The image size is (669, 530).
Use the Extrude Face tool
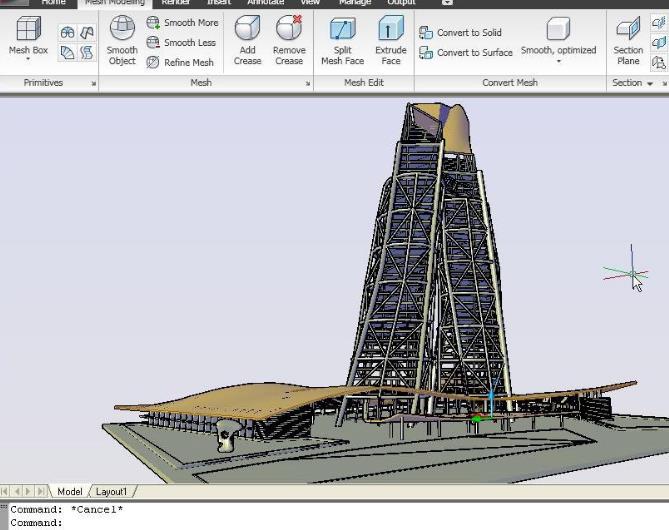pyautogui.click(x=391, y=40)
